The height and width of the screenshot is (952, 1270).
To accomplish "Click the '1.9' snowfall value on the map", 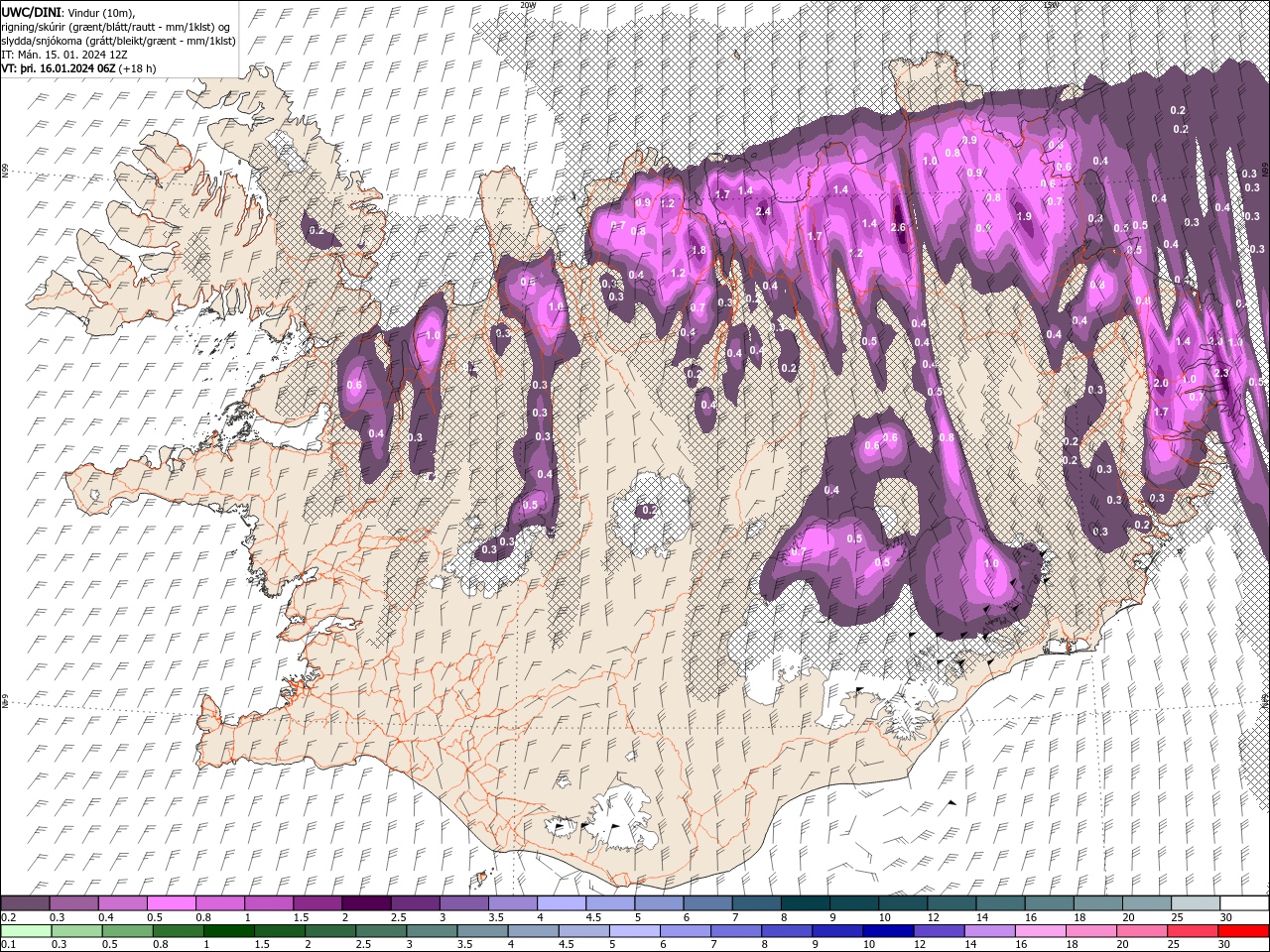I will click(x=1024, y=216).
